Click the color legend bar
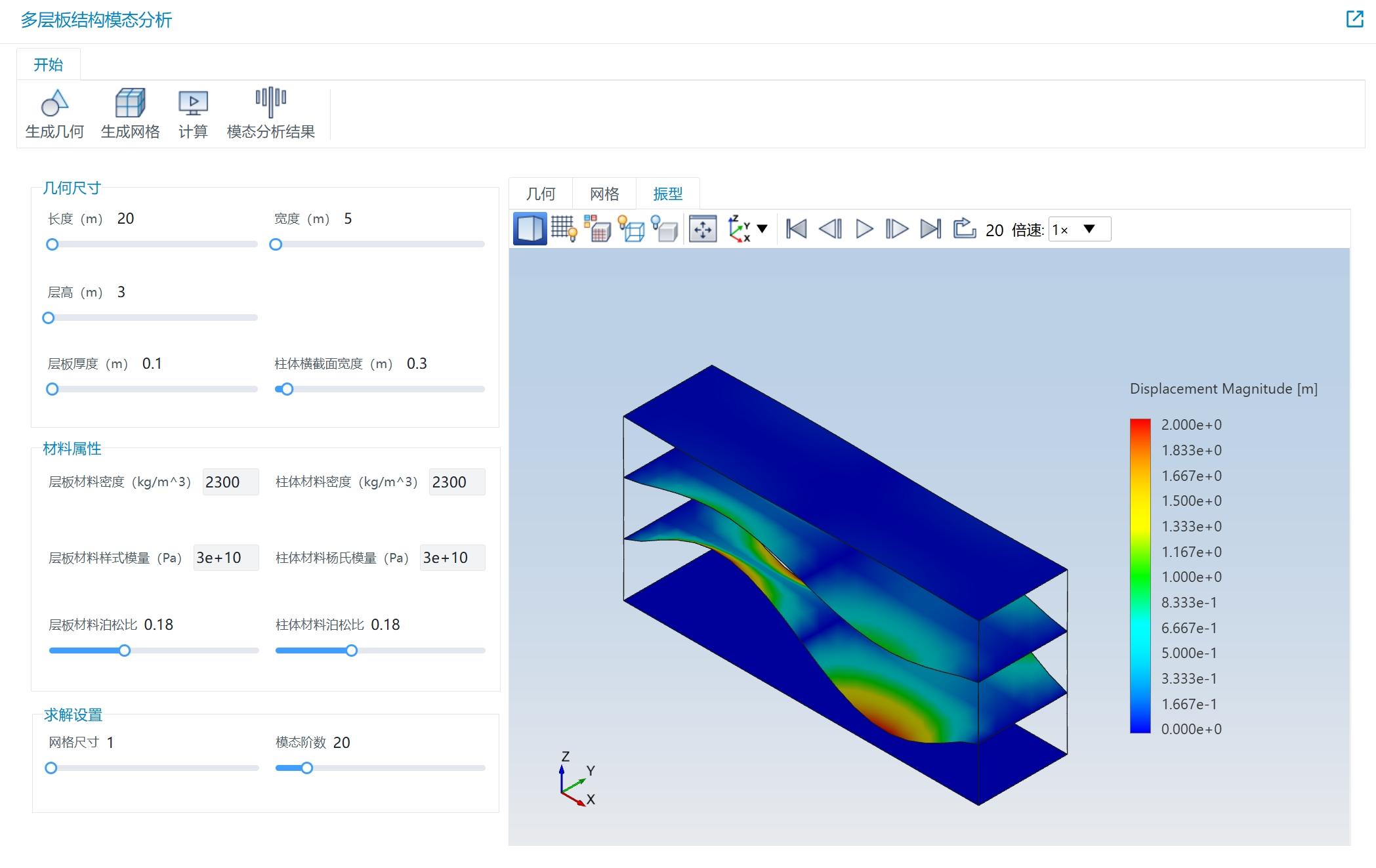 [1140, 576]
